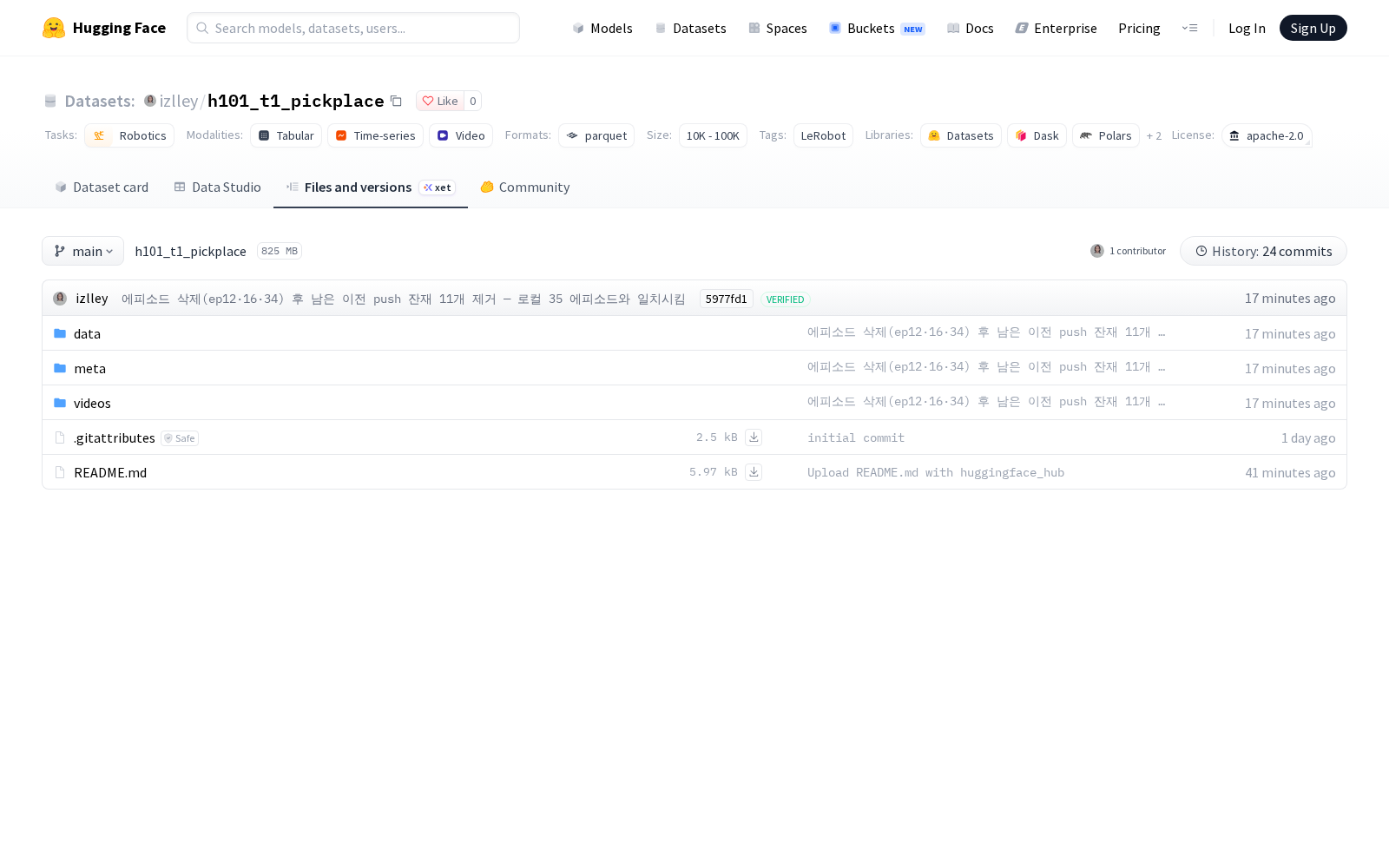View History of 24 commits

coord(1263,251)
